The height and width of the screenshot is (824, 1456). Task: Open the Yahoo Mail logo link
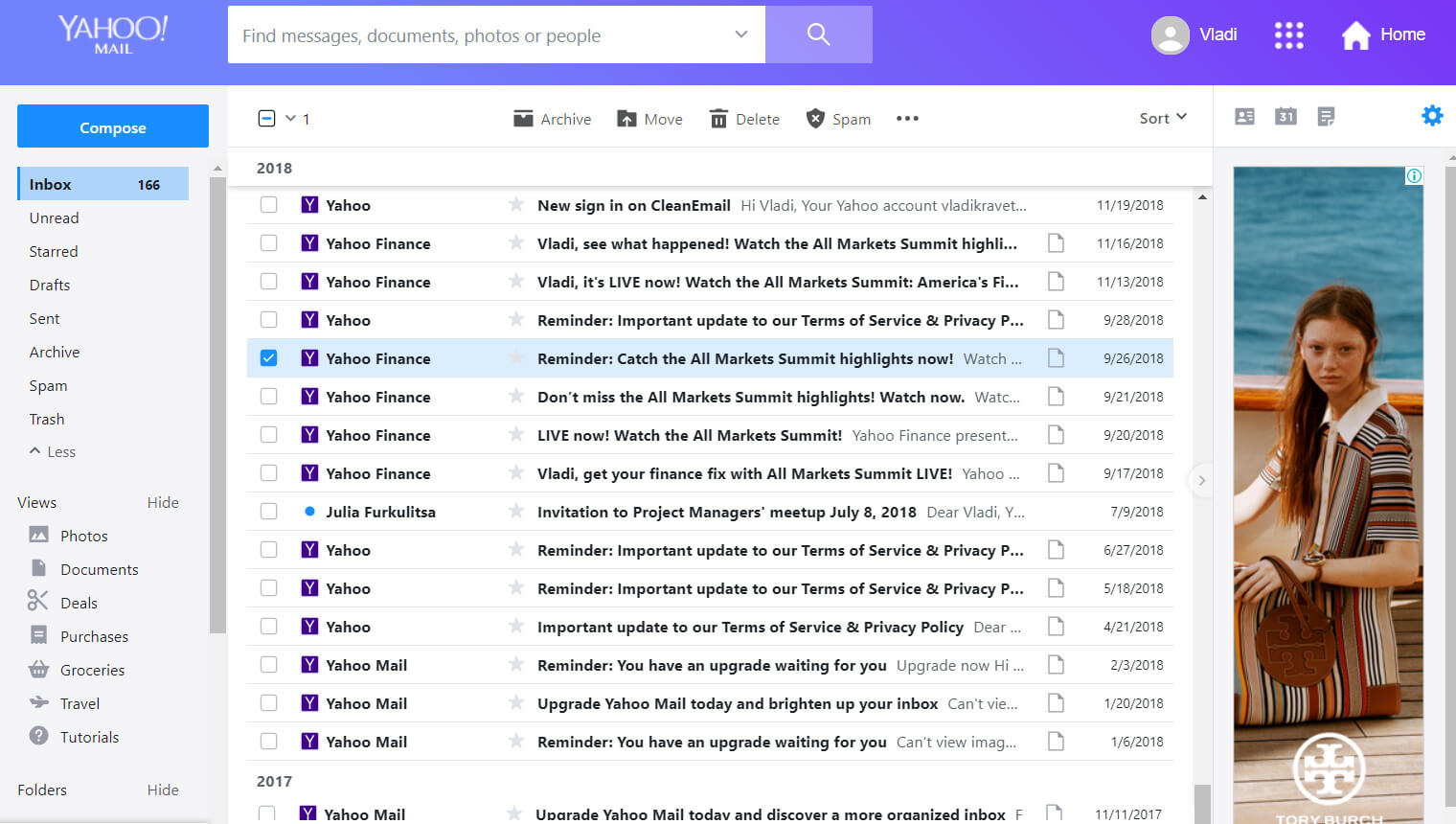point(113,34)
